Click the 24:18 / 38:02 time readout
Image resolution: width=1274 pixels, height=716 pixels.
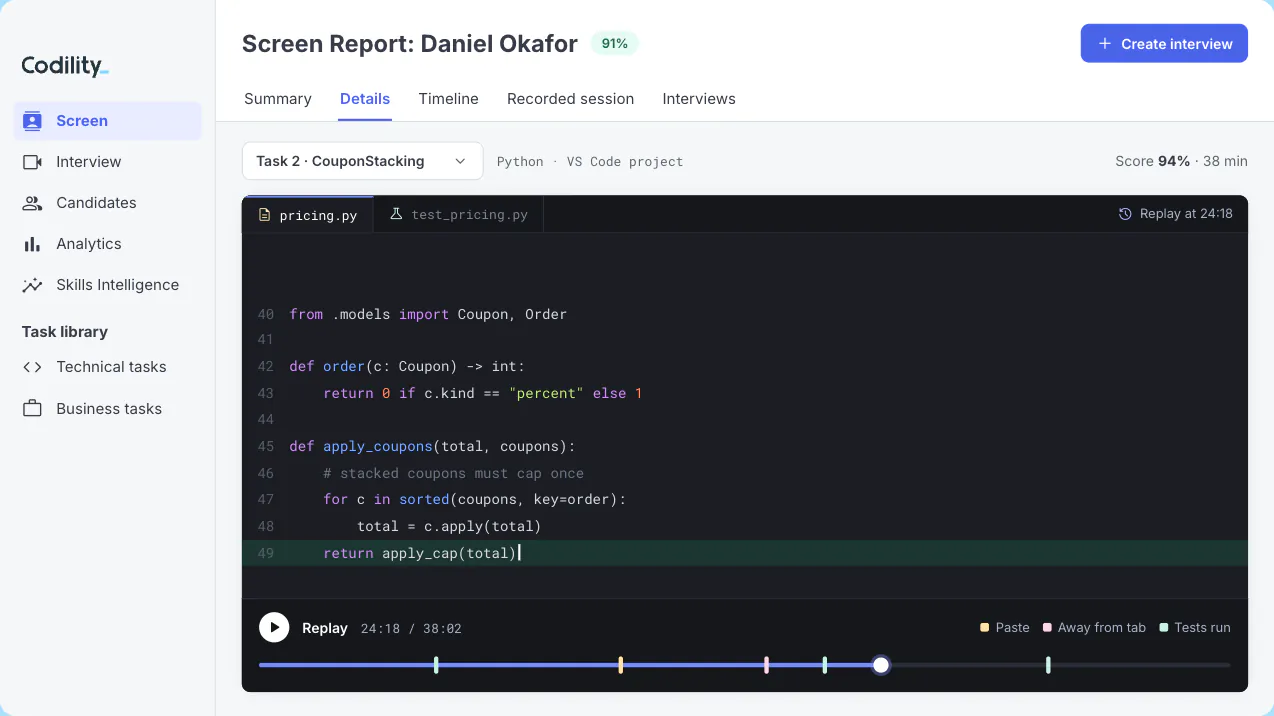(411, 629)
